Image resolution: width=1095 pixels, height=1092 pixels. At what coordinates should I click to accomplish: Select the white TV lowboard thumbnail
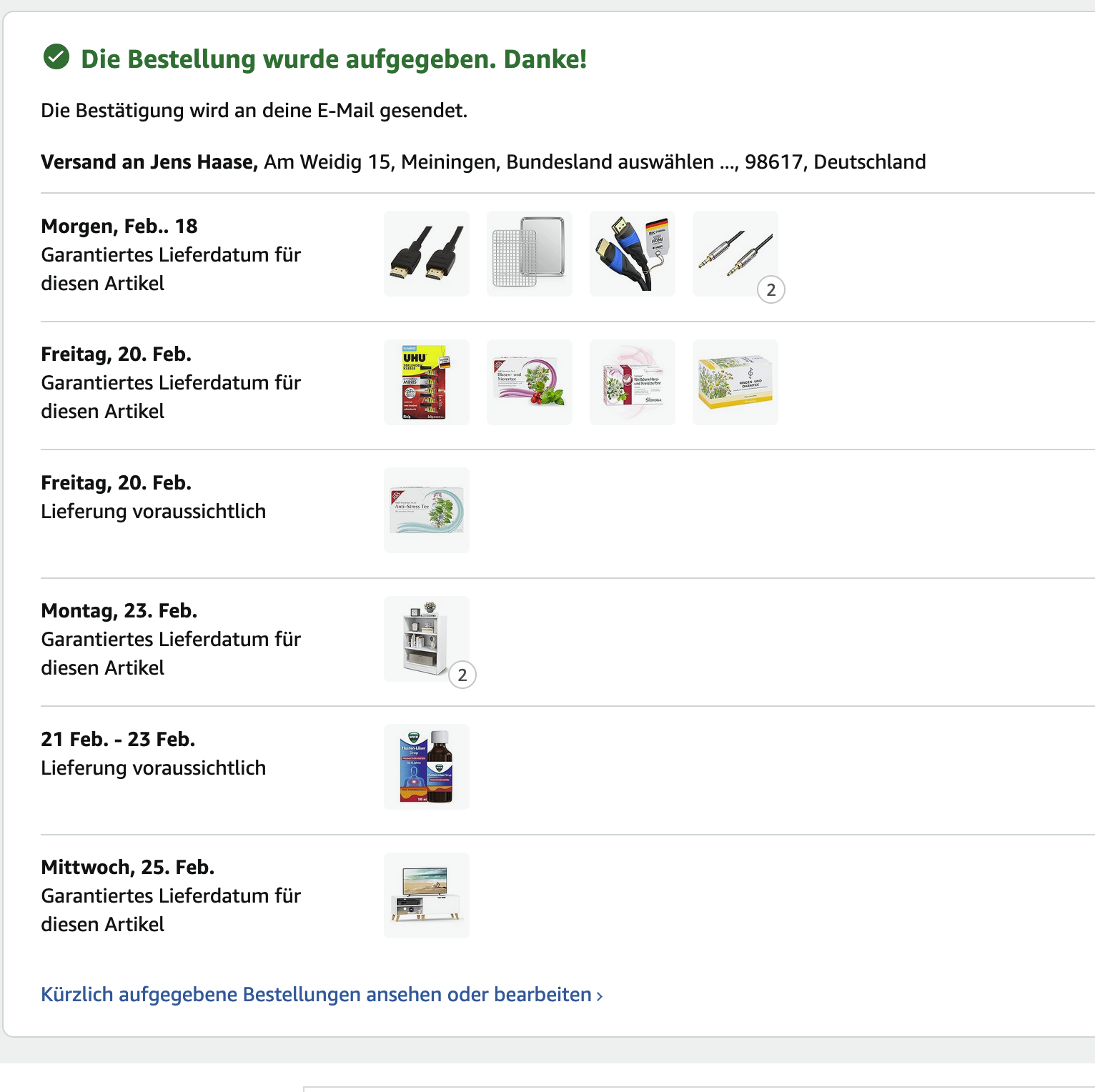click(427, 895)
